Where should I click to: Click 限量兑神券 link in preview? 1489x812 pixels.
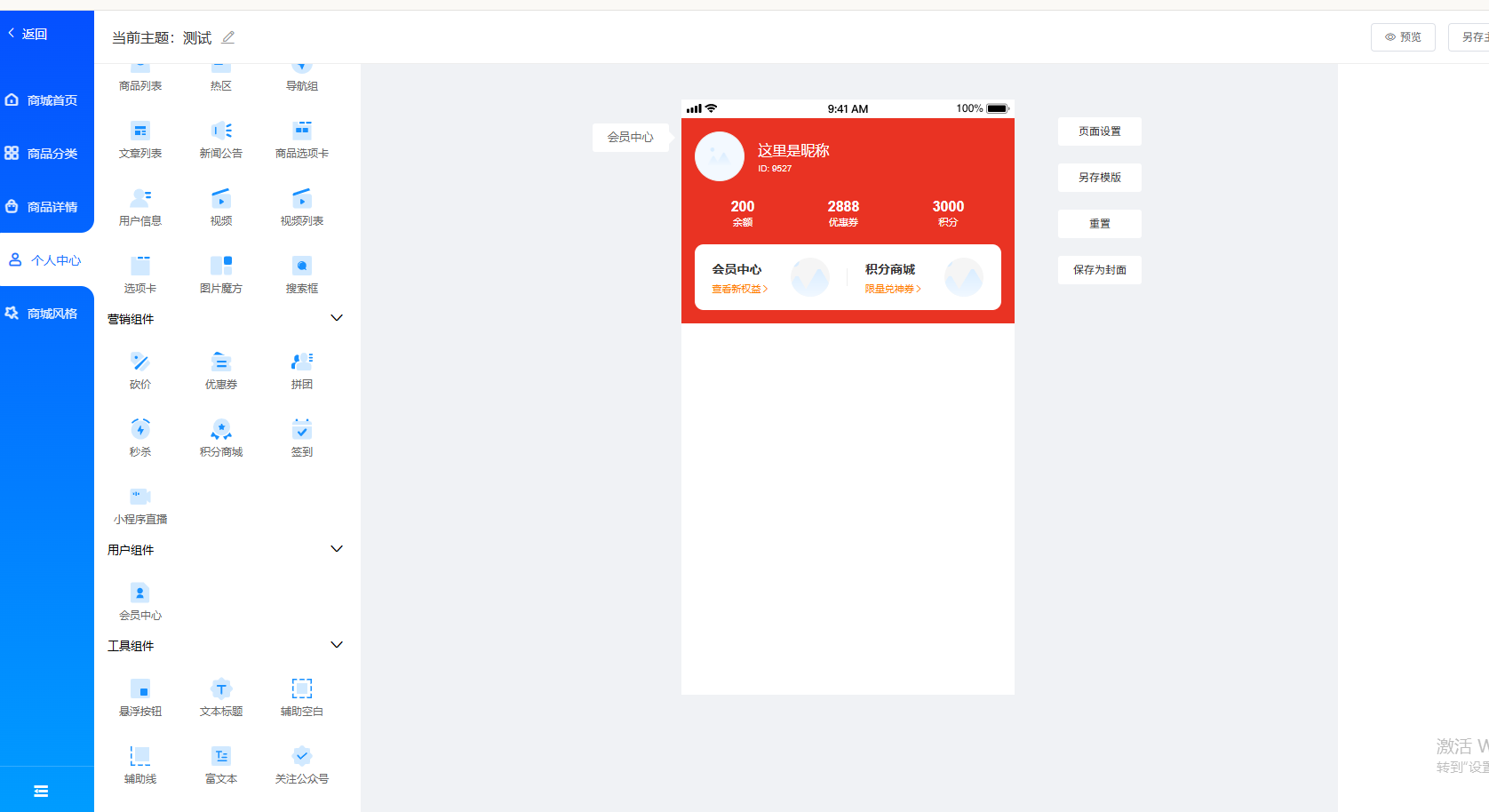point(893,290)
